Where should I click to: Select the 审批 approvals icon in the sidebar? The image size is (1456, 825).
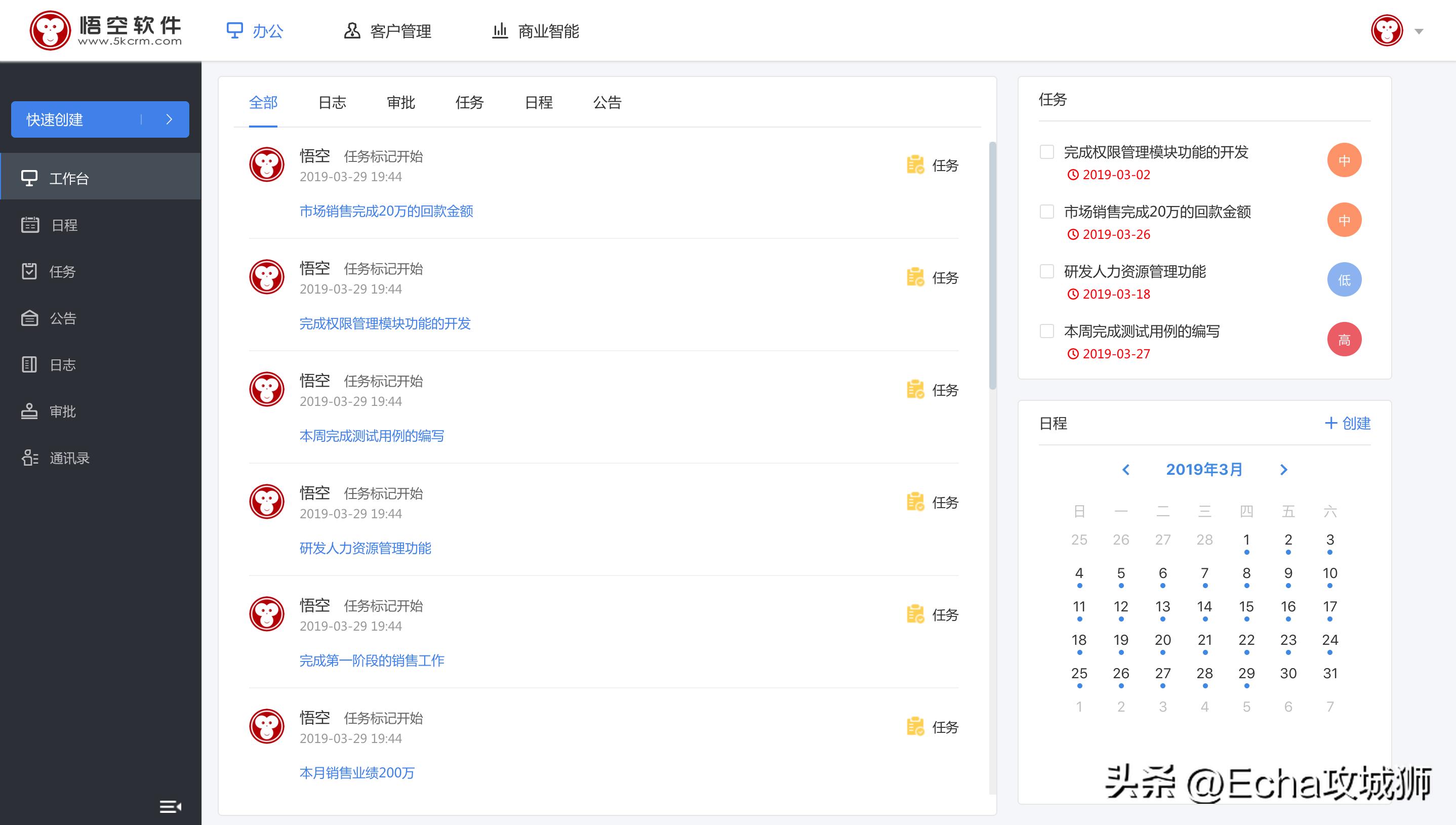click(62, 411)
